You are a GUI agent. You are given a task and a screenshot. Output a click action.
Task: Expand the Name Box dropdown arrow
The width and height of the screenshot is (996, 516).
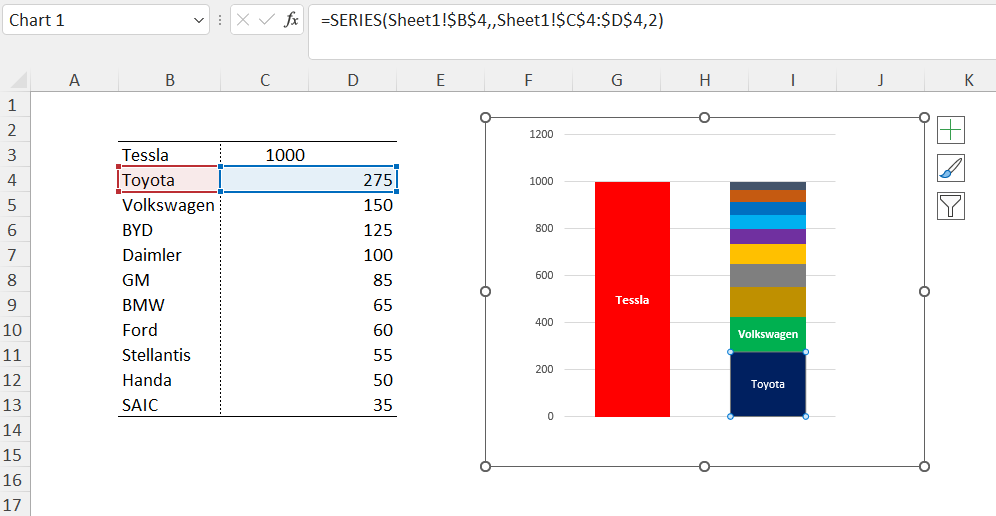point(198,20)
